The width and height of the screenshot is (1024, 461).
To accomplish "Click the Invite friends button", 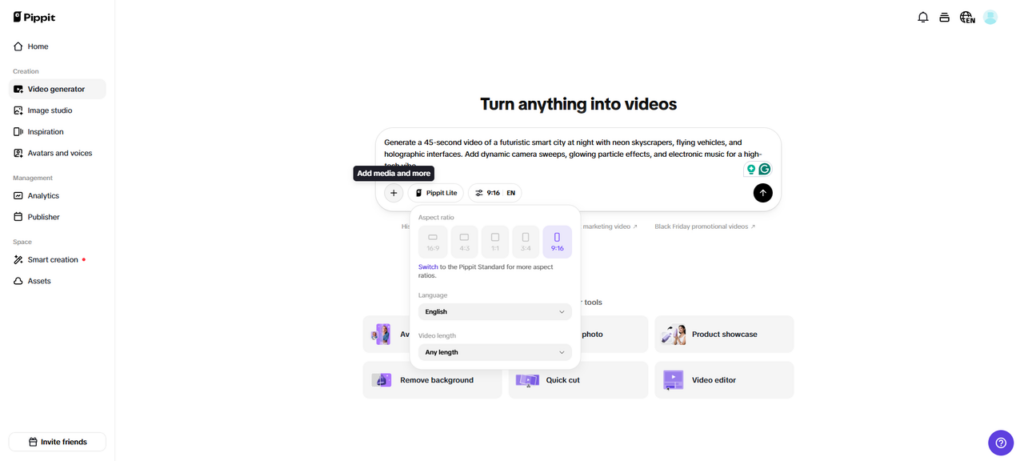I will [57, 442].
